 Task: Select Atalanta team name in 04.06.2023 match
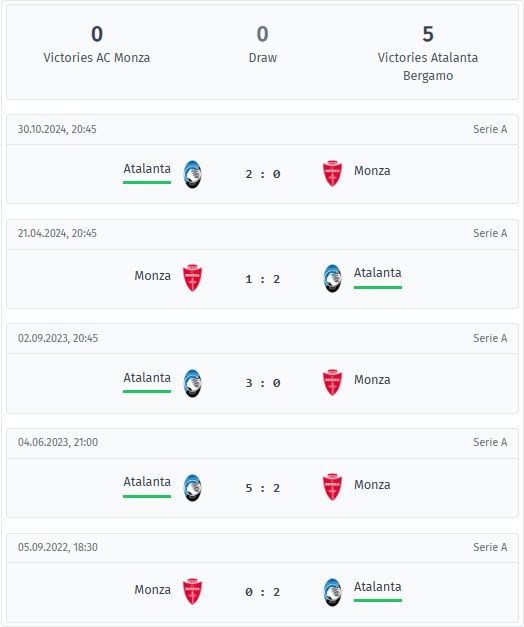coord(147,482)
